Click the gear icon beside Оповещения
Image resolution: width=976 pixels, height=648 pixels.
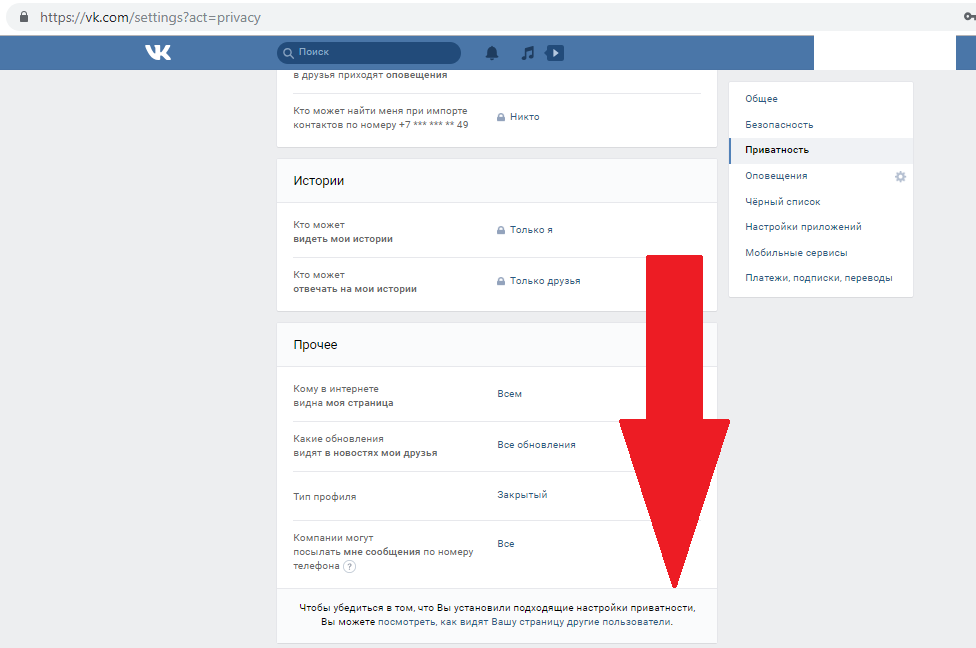click(900, 176)
